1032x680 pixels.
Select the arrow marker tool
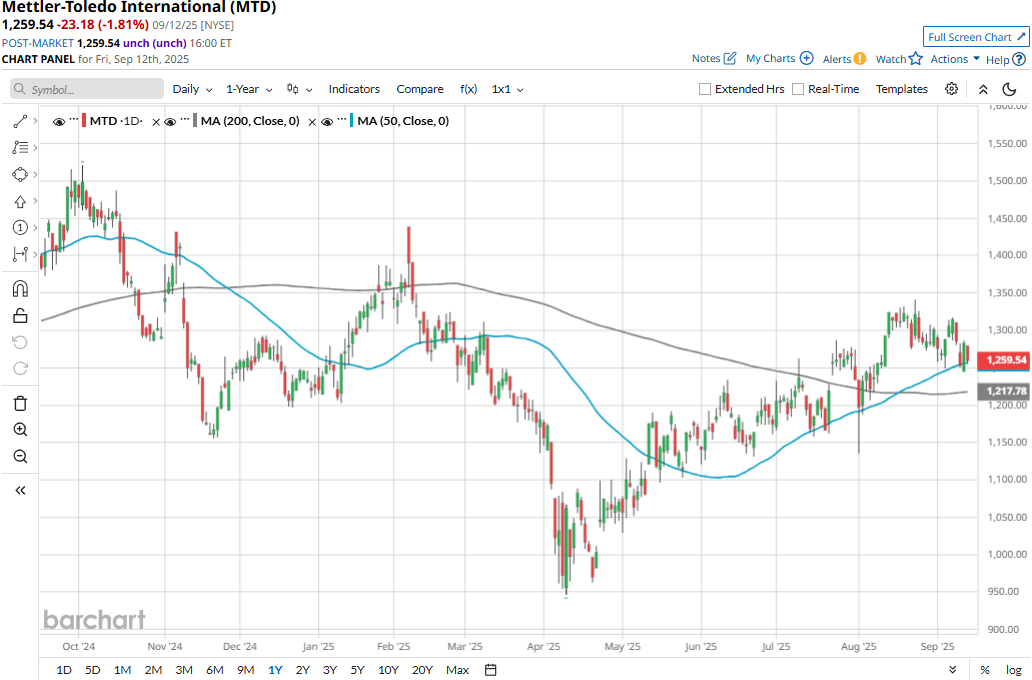(x=20, y=201)
